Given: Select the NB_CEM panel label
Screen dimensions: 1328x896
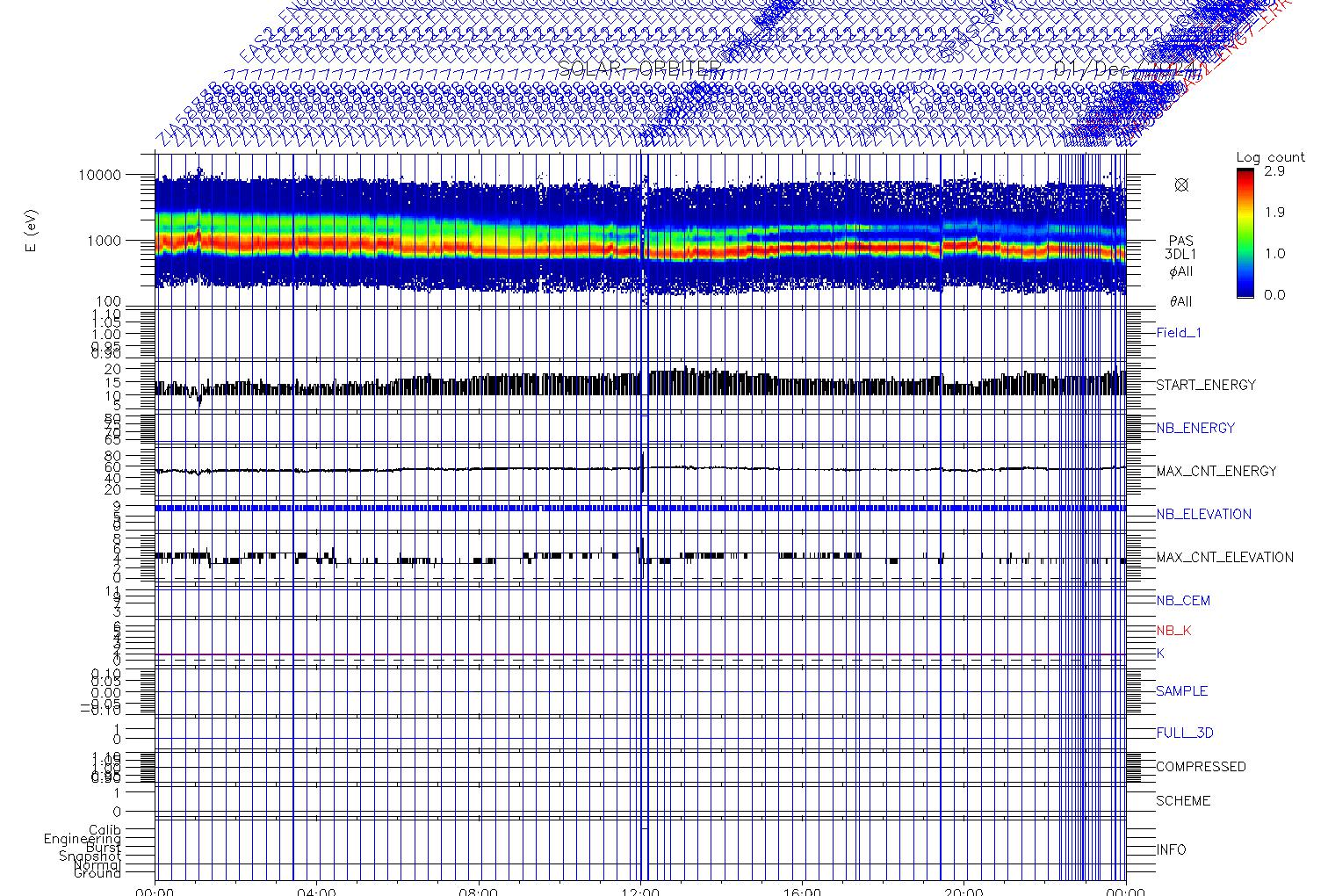Looking at the screenshot, I should point(1183,601).
